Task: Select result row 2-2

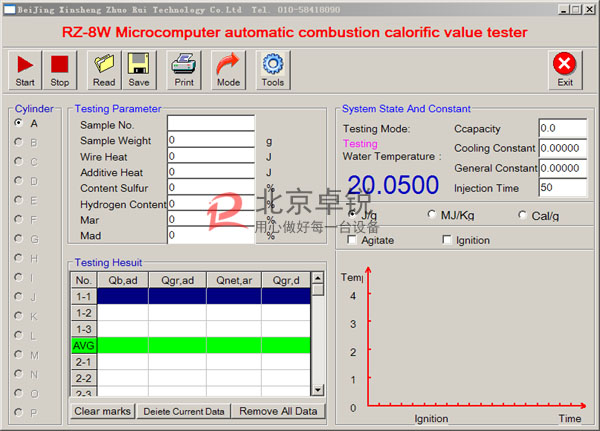Action: [191, 378]
